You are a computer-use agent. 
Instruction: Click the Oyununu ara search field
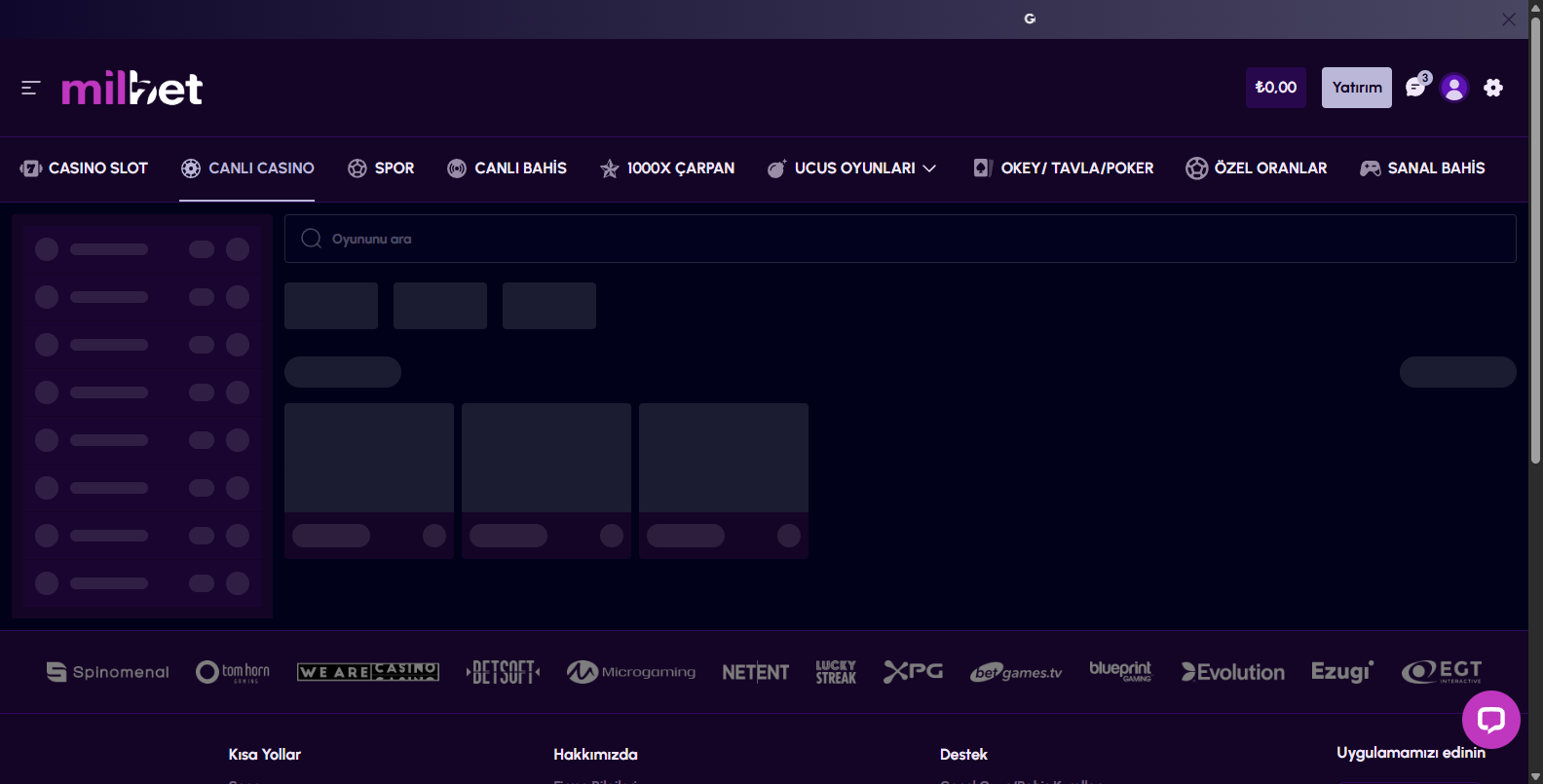(900, 239)
